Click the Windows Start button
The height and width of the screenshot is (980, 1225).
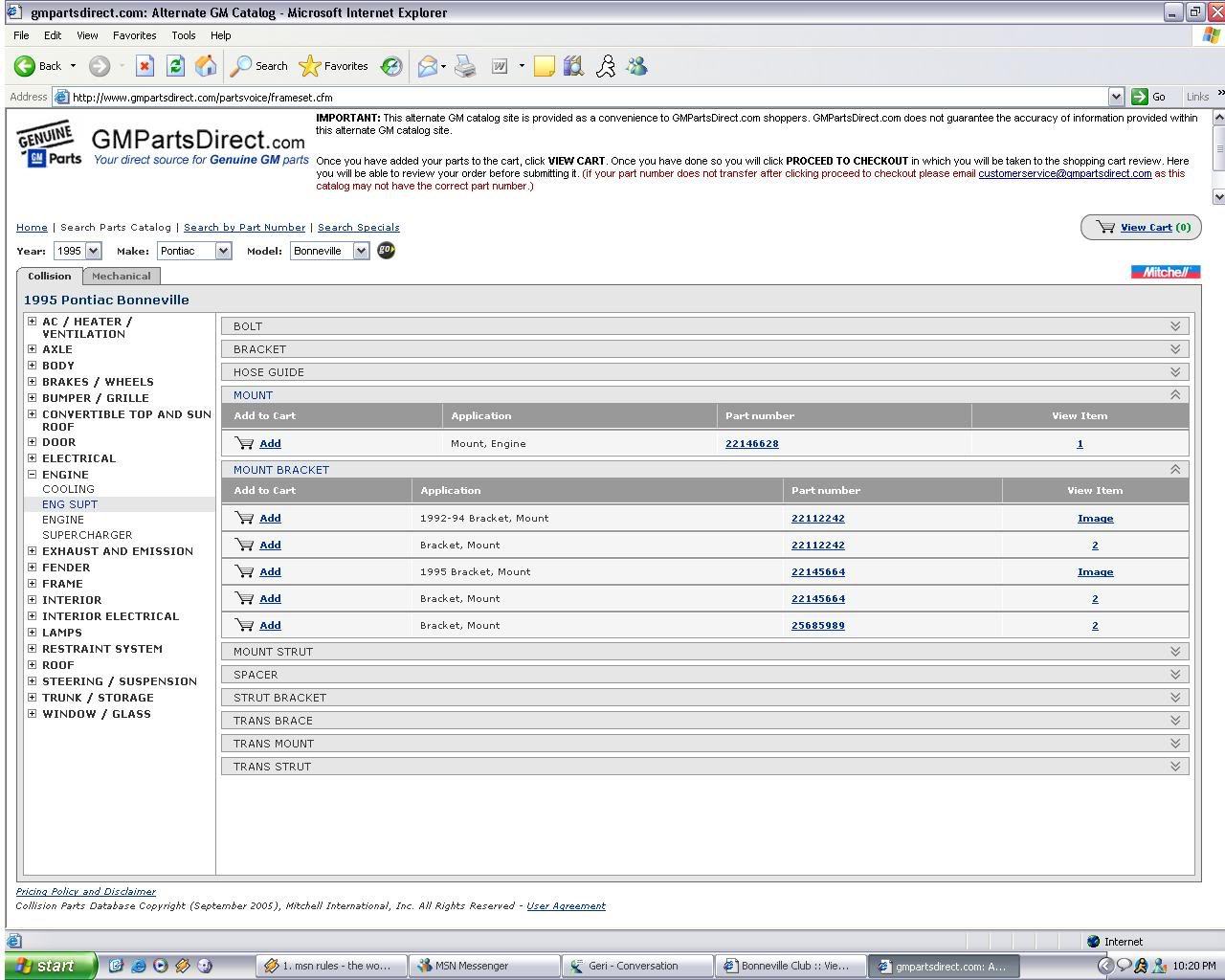pyautogui.click(x=48, y=966)
